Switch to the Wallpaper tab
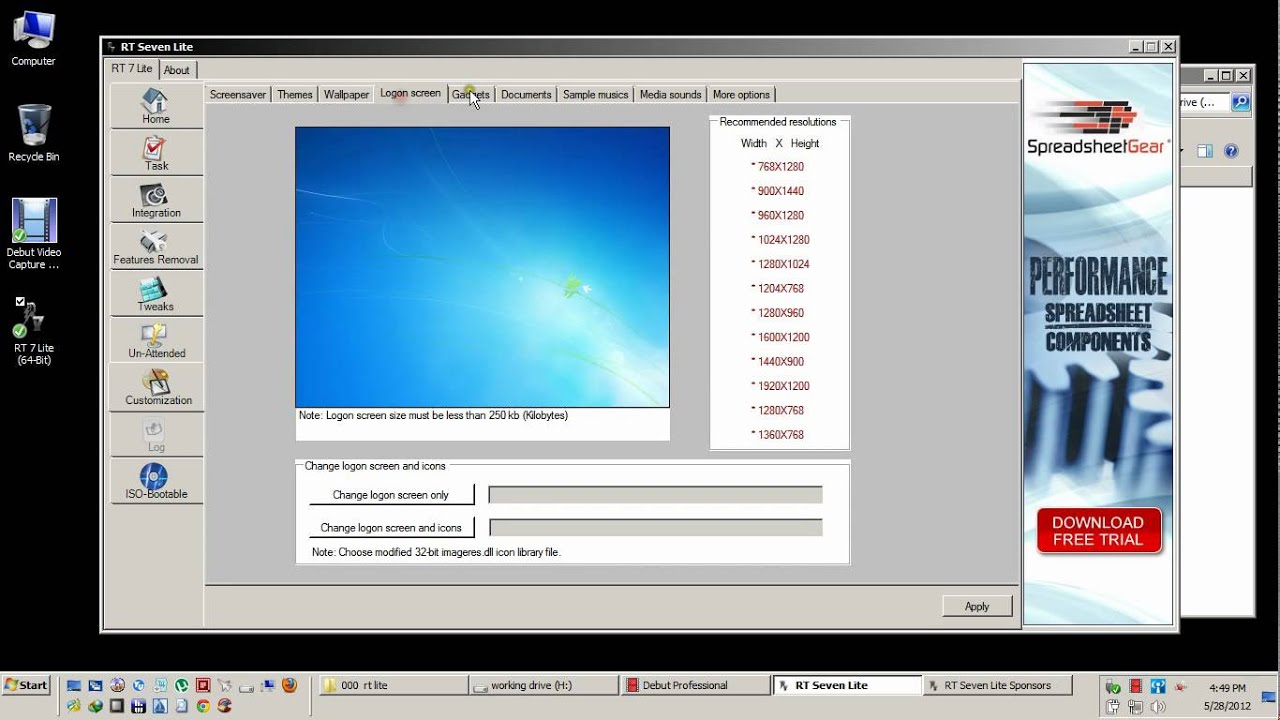This screenshot has width=1280, height=720. [346, 95]
